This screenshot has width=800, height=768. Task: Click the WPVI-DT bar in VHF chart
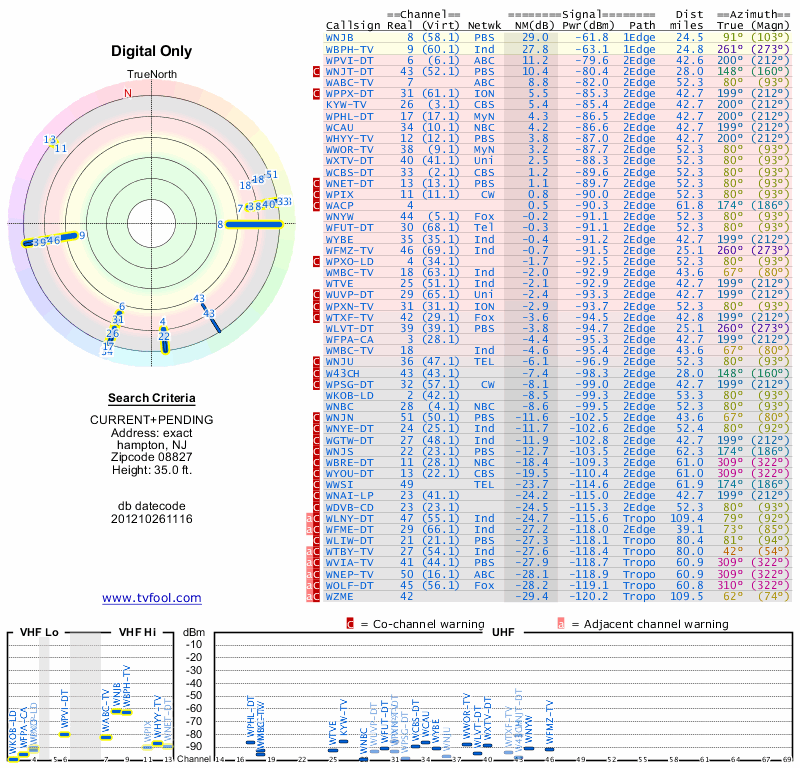(x=65, y=734)
